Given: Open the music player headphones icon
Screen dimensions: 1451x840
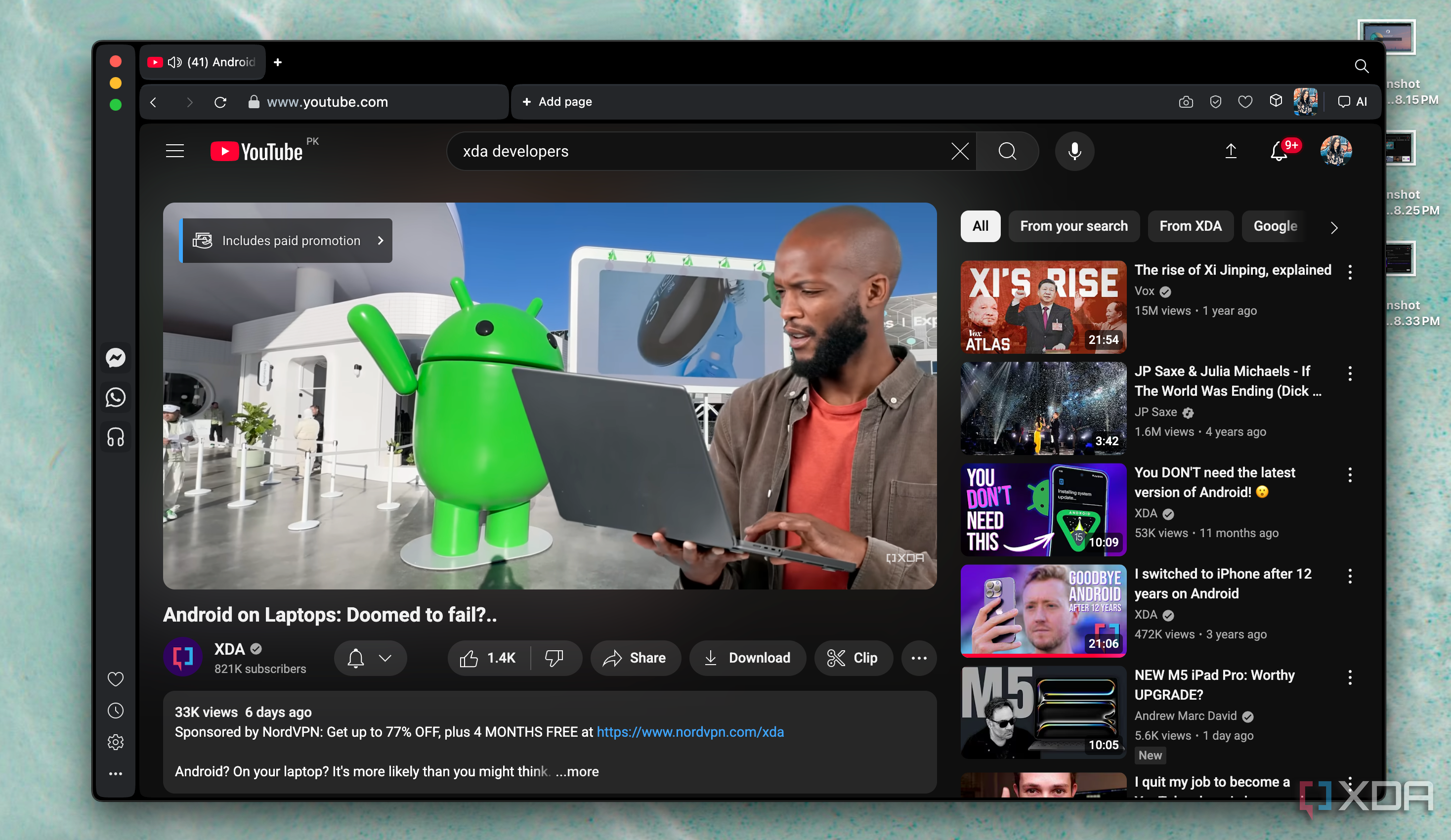Looking at the screenshot, I should pos(116,436).
